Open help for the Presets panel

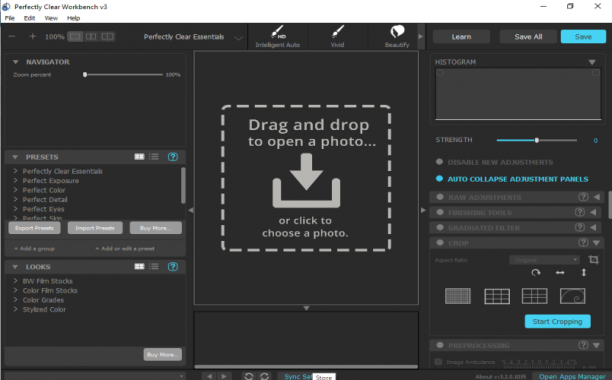point(173,157)
